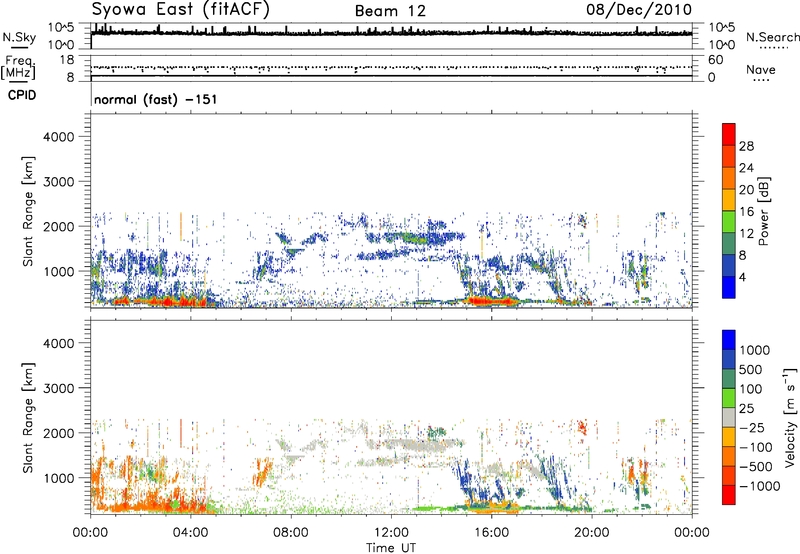Click the 'N.Search' legend label
The image size is (800, 554).
tap(773, 37)
